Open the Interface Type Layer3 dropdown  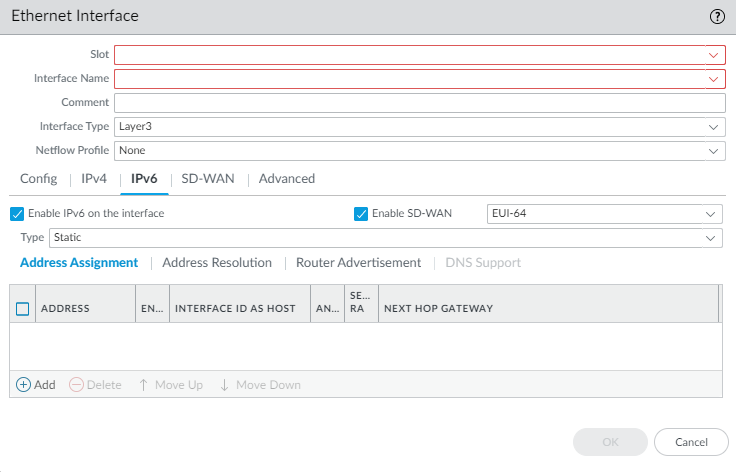[714, 127]
